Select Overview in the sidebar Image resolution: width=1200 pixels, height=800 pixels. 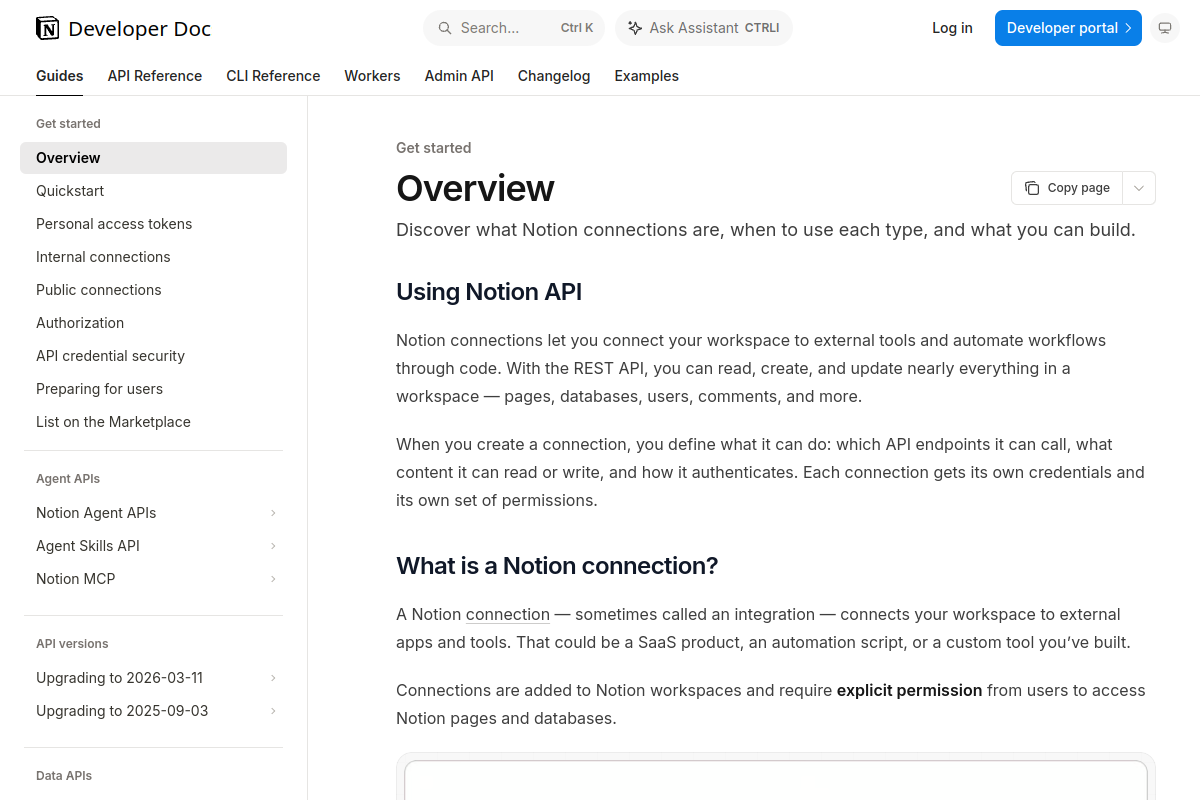coord(153,158)
